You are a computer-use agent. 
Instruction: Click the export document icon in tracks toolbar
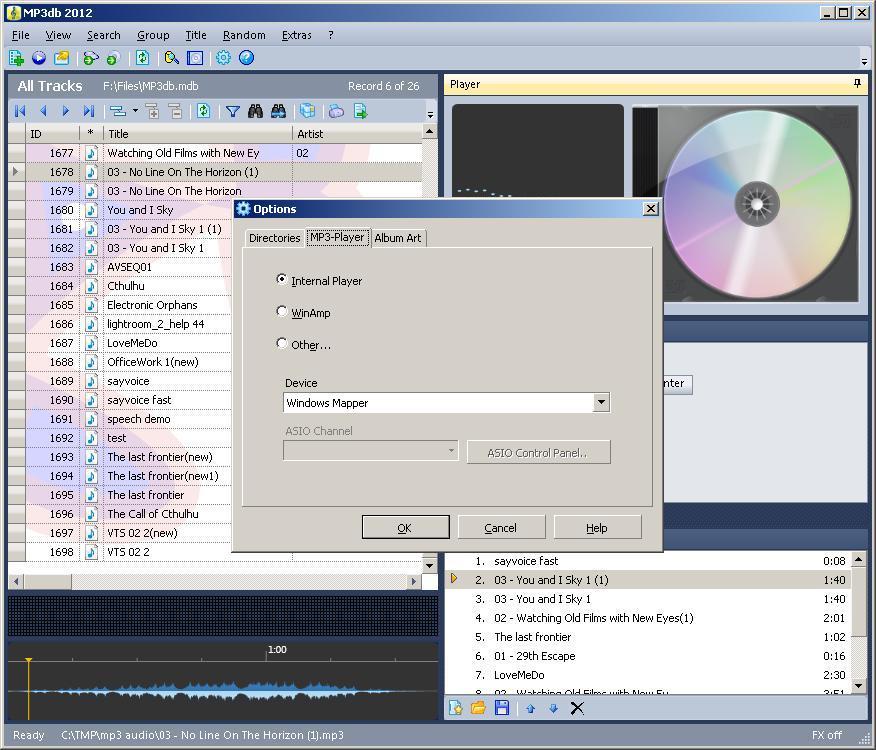(360, 112)
